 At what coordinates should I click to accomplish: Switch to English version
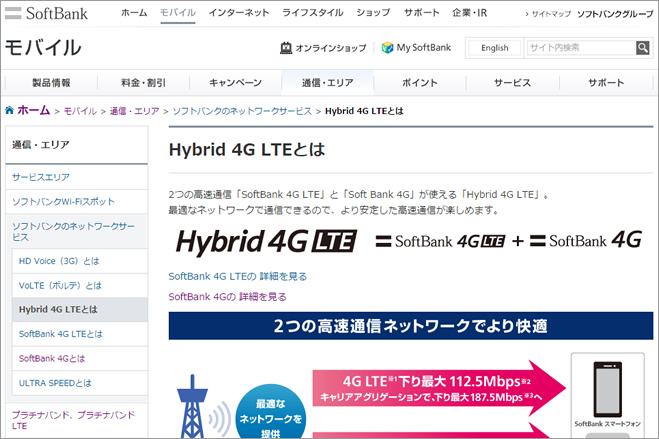[495, 48]
